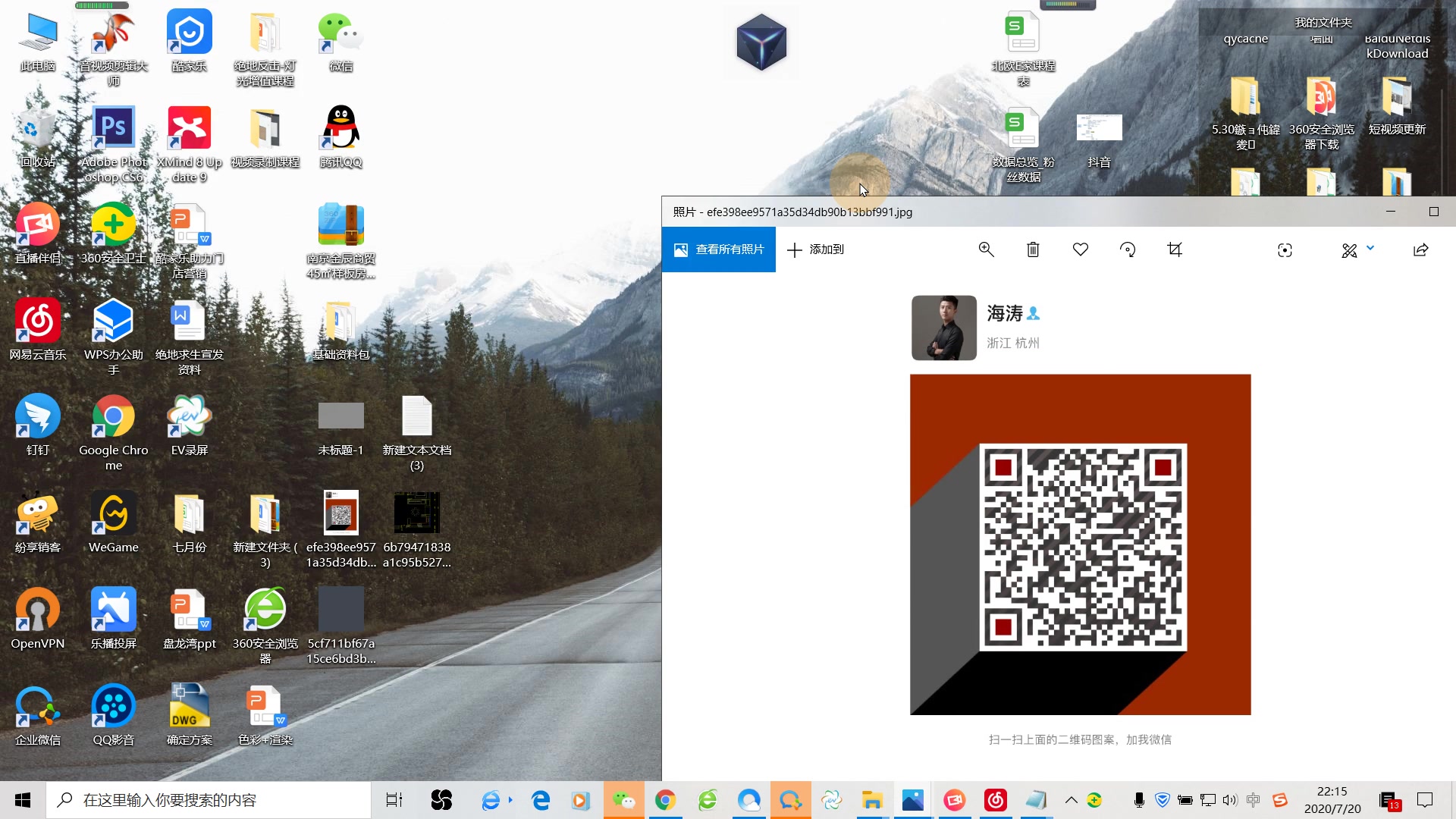This screenshot has width=1456, height=819.
Task: Open the XMind 8 Update 9 desktop shortcut
Action: pyautogui.click(x=190, y=144)
